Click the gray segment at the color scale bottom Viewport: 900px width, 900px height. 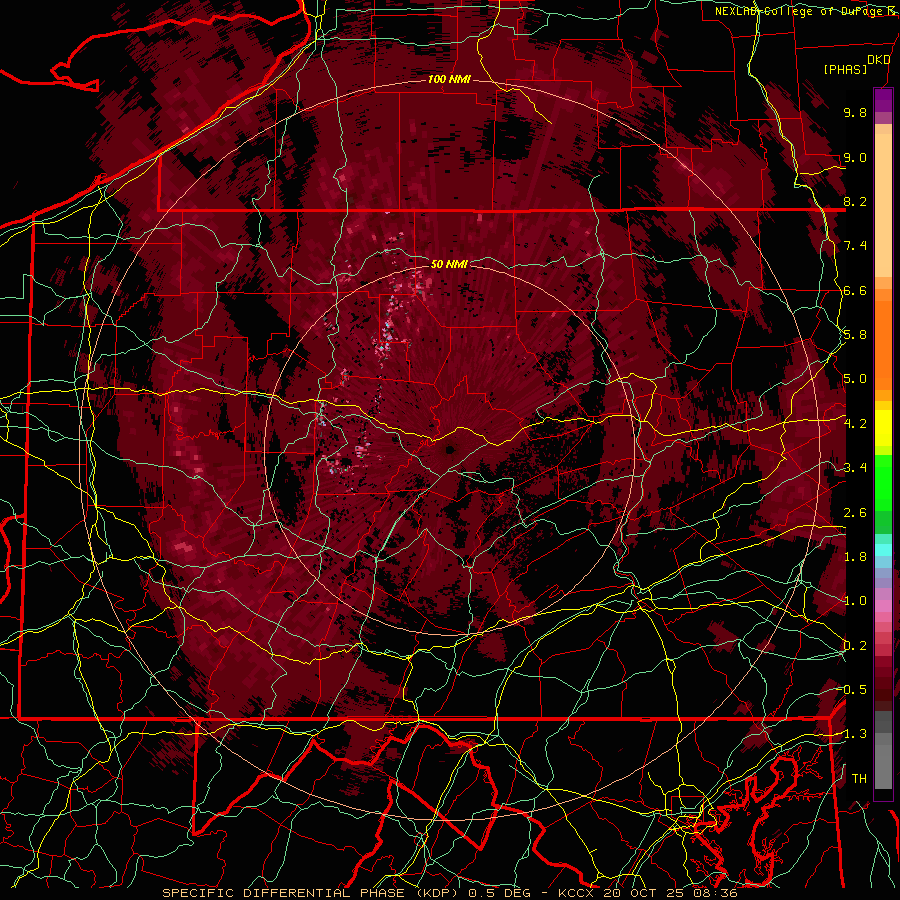[x=883, y=757]
